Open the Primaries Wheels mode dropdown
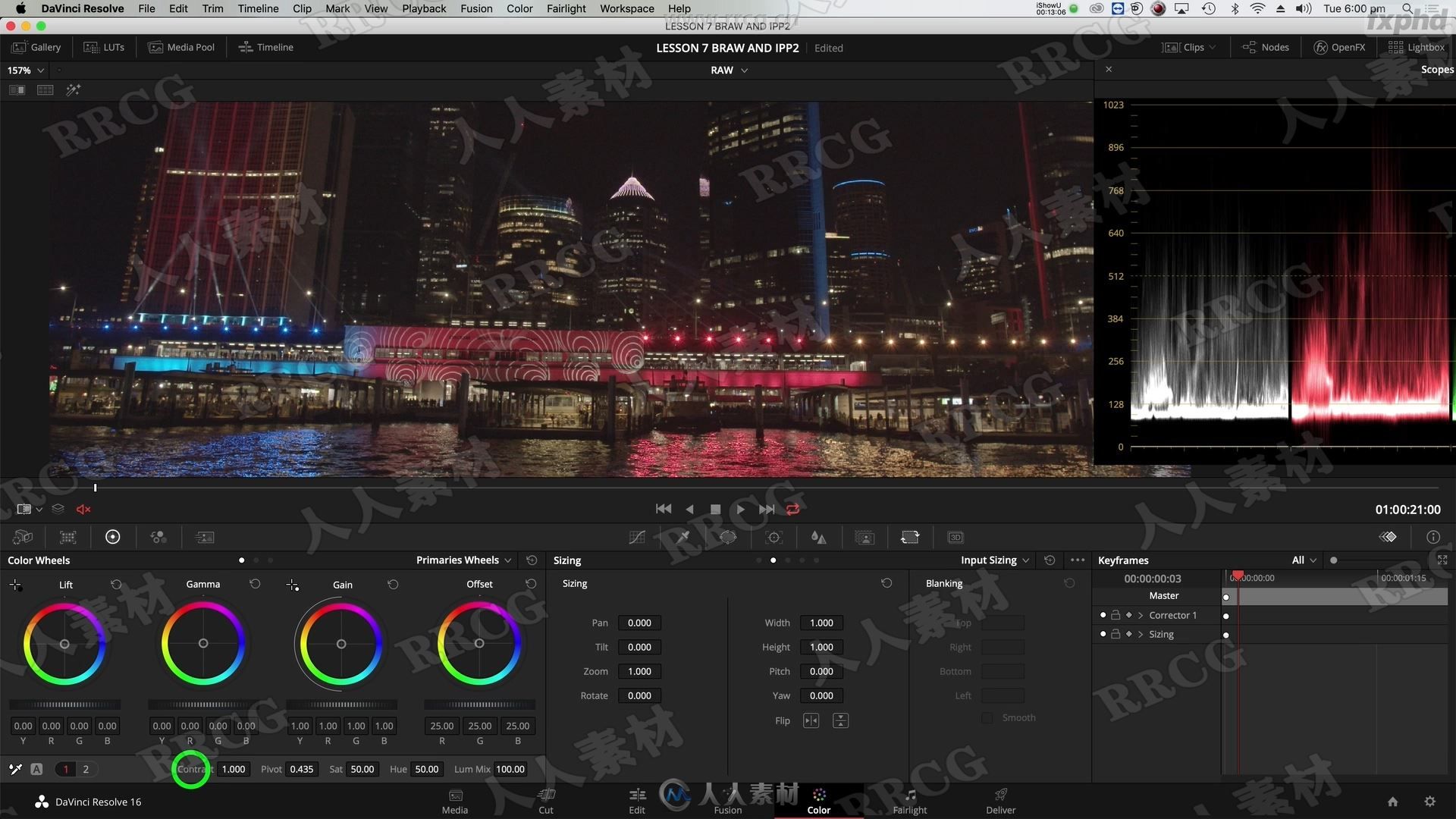This screenshot has height=819, width=1456. (x=463, y=560)
